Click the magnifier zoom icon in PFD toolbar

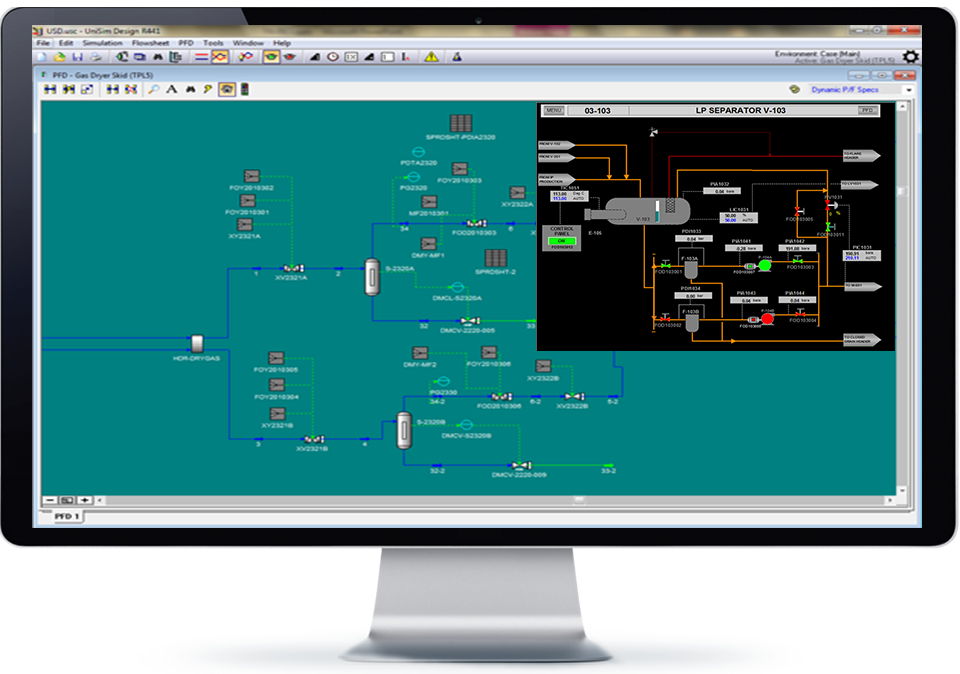click(154, 90)
